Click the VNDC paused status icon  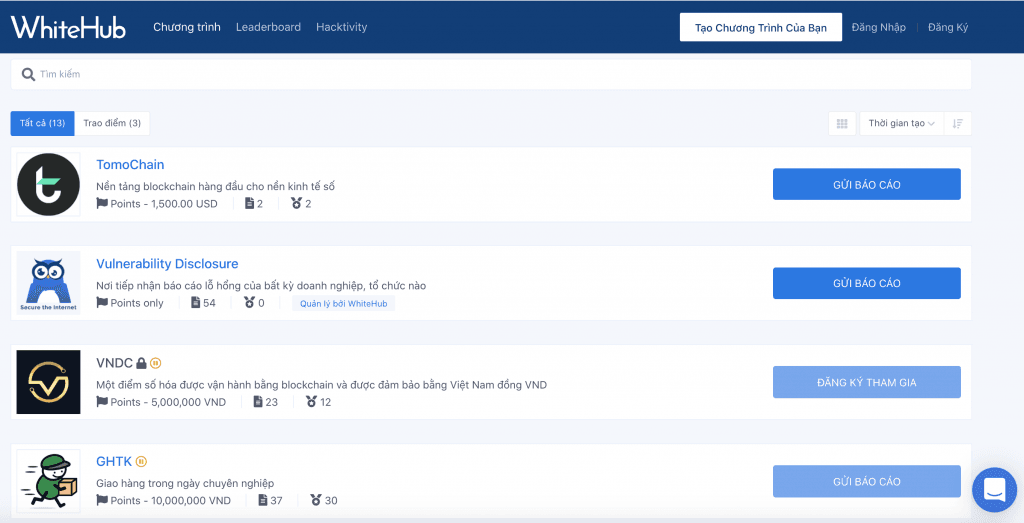[x=155, y=363]
